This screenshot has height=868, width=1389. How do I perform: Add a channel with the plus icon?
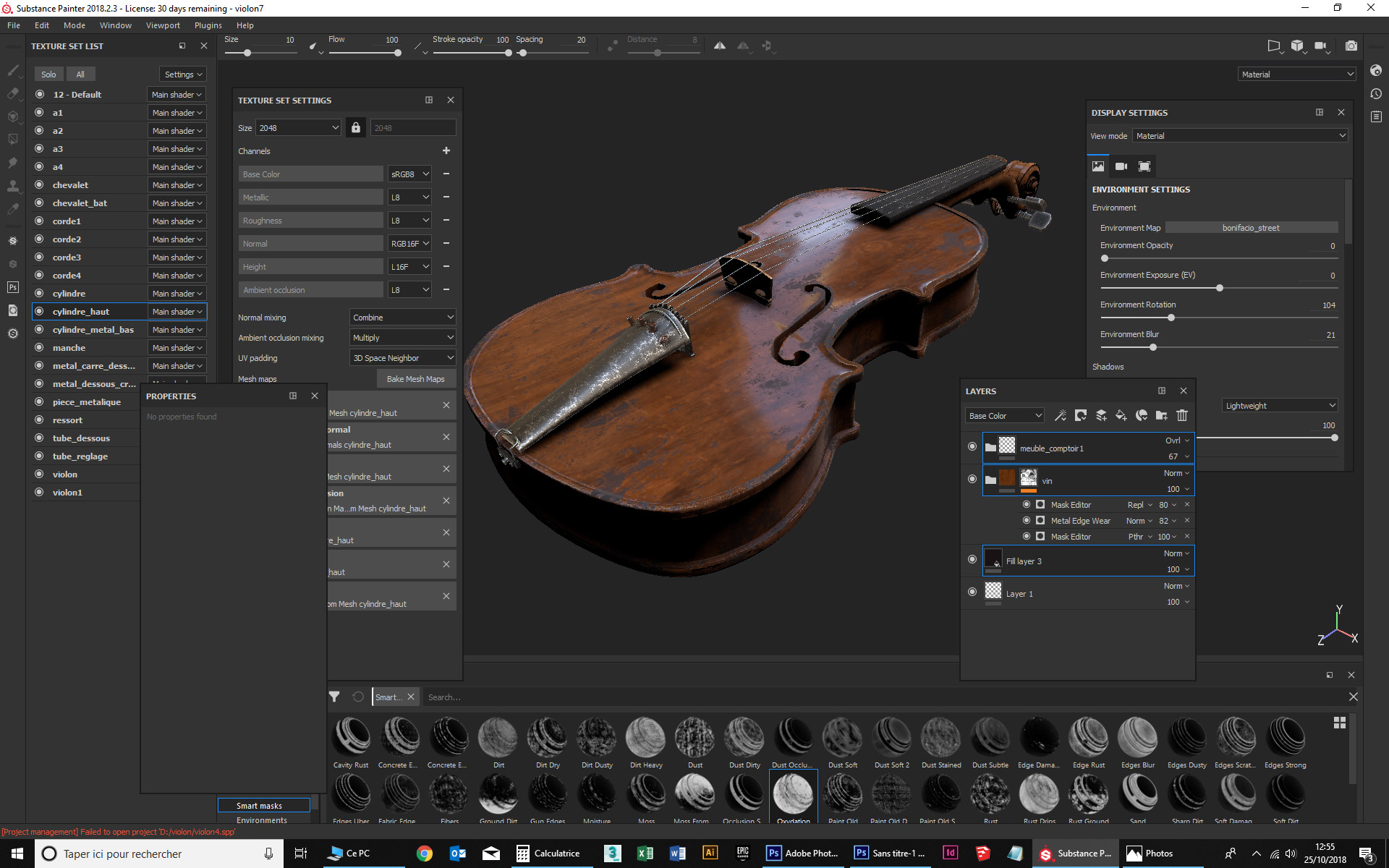[x=446, y=150]
